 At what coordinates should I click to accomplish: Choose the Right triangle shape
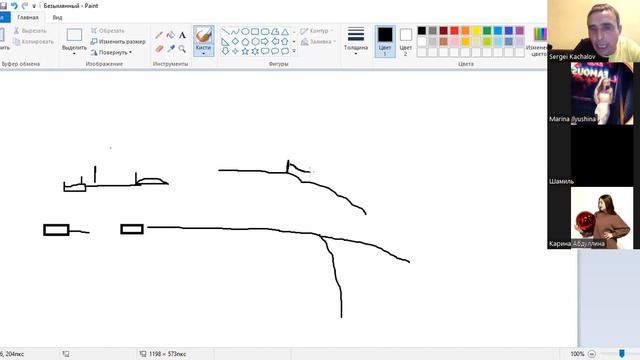point(225,41)
